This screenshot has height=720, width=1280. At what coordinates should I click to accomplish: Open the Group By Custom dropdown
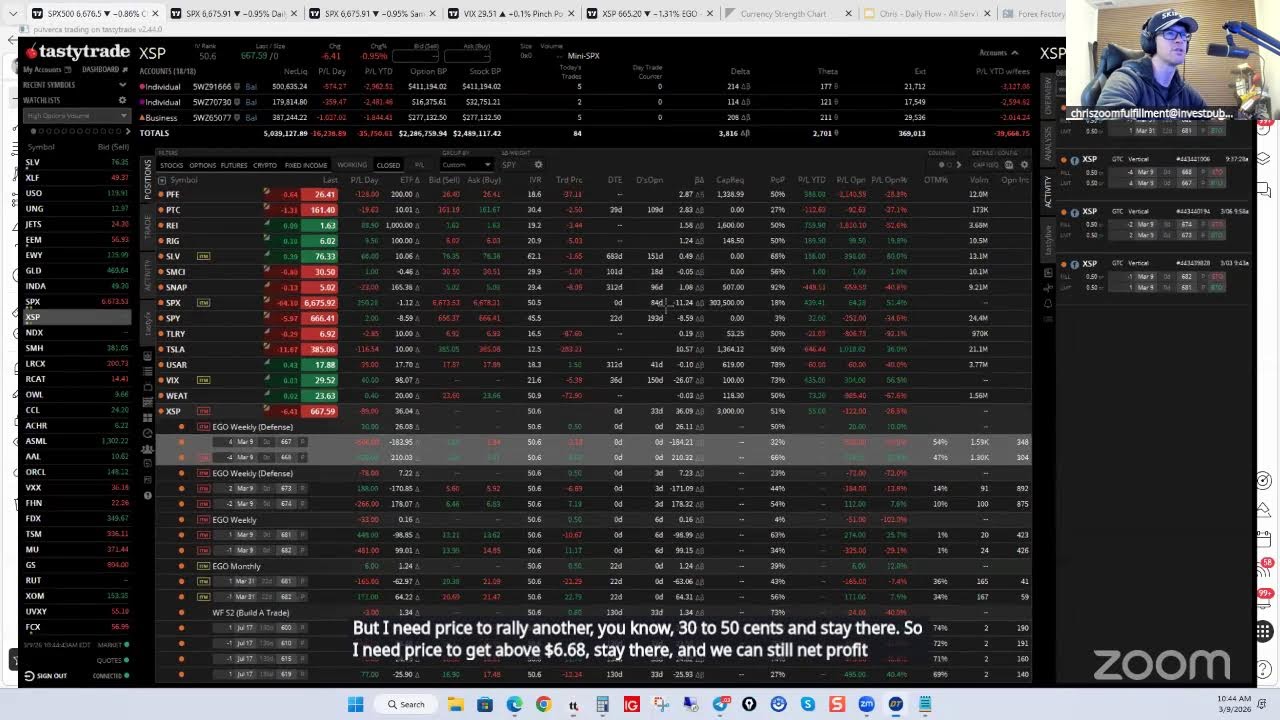tap(465, 165)
